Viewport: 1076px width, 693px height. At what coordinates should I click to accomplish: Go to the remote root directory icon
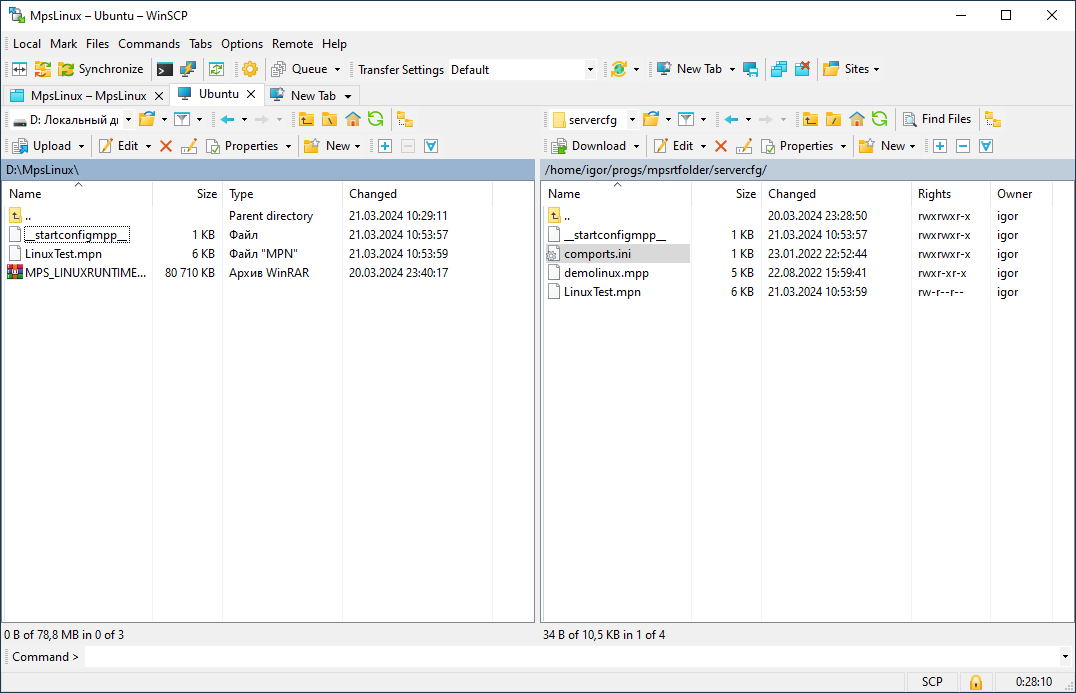point(833,120)
